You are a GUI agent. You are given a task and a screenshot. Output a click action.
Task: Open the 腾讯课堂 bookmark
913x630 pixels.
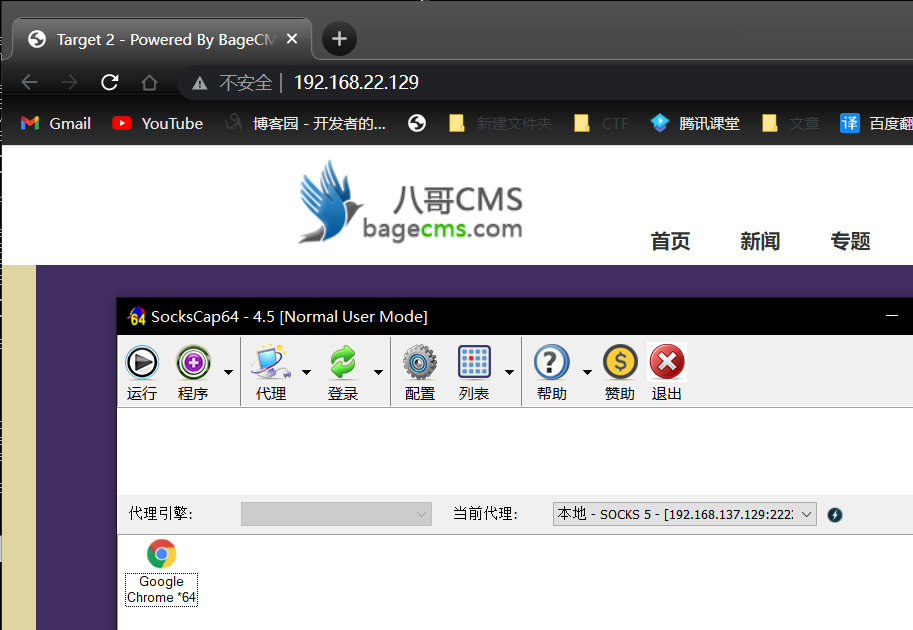695,123
